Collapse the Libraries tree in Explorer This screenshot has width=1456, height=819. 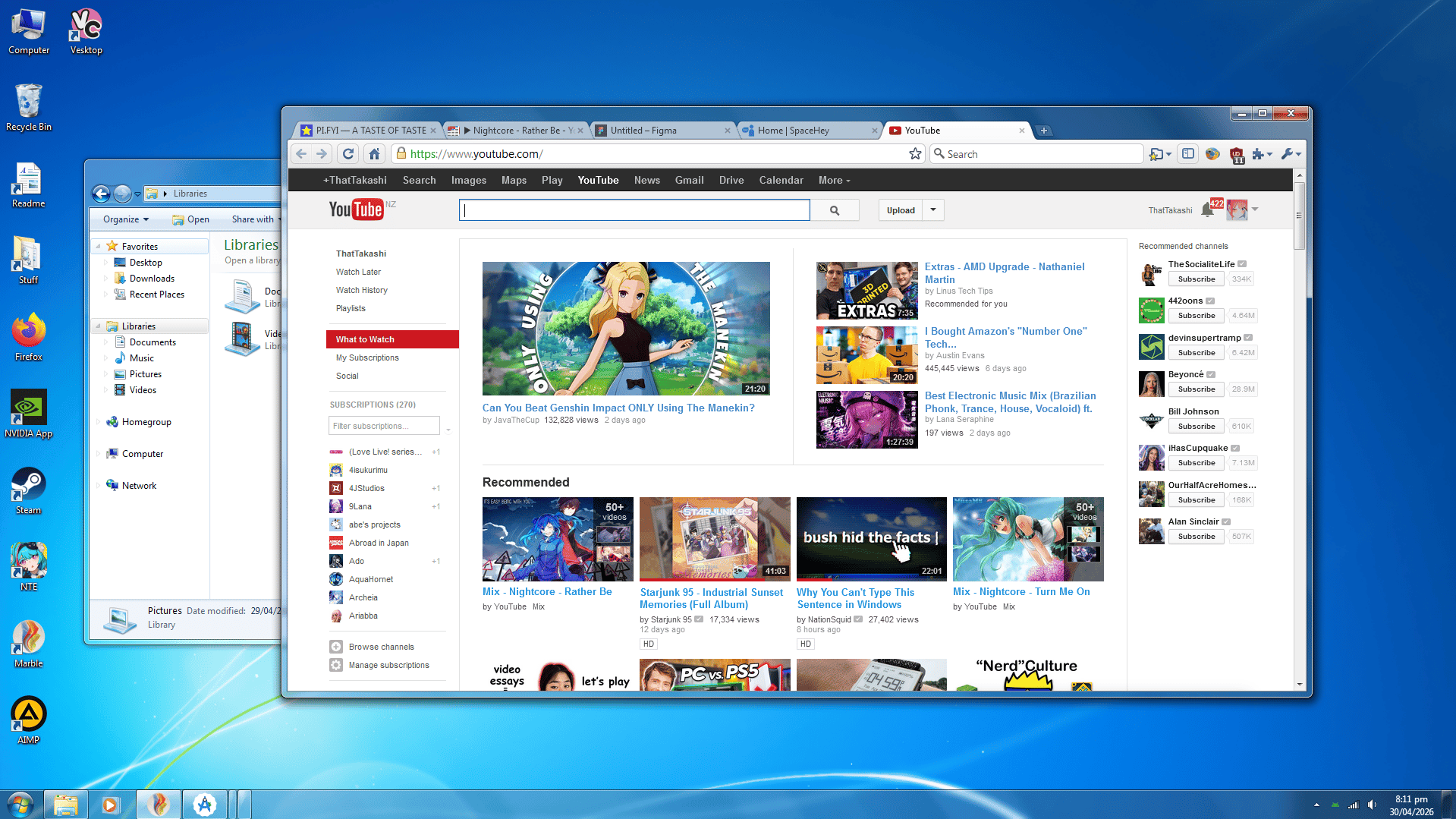[98, 326]
